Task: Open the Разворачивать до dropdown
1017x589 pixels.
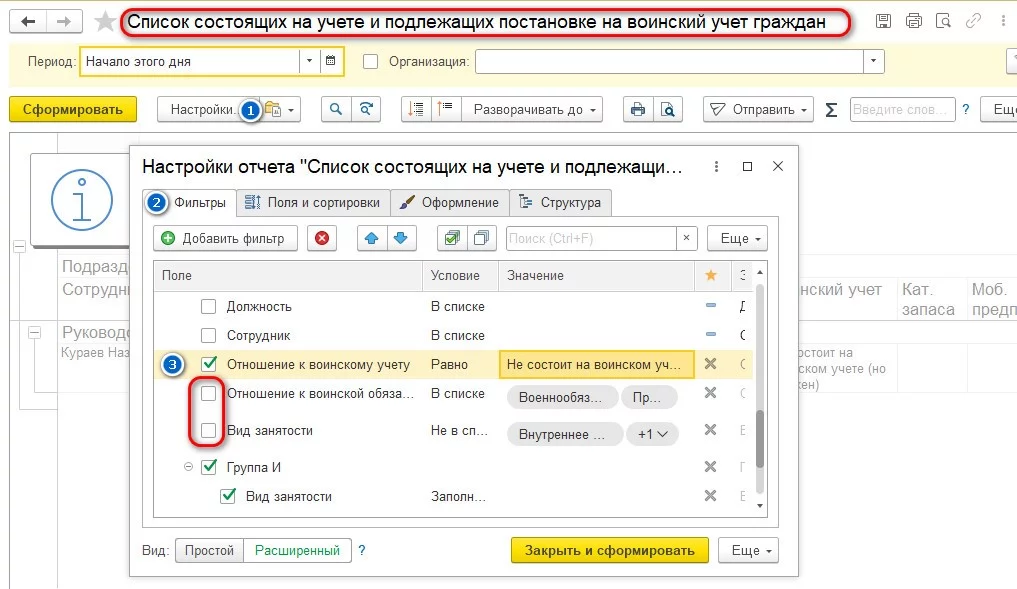Action: pyautogui.click(x=533, y=110)
